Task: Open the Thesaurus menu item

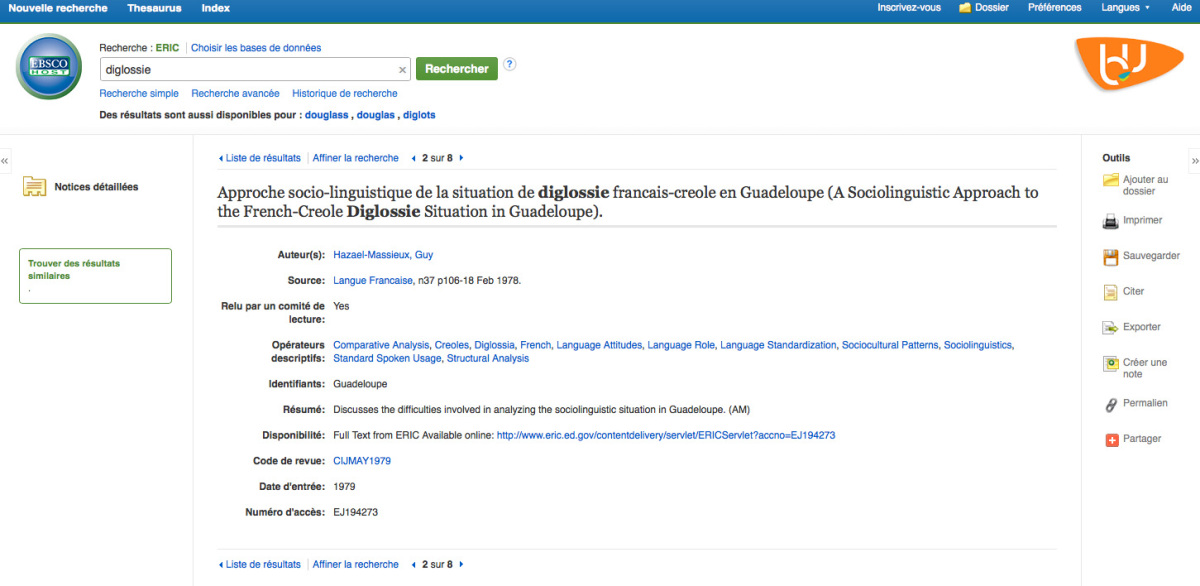Action: point(154,8)
